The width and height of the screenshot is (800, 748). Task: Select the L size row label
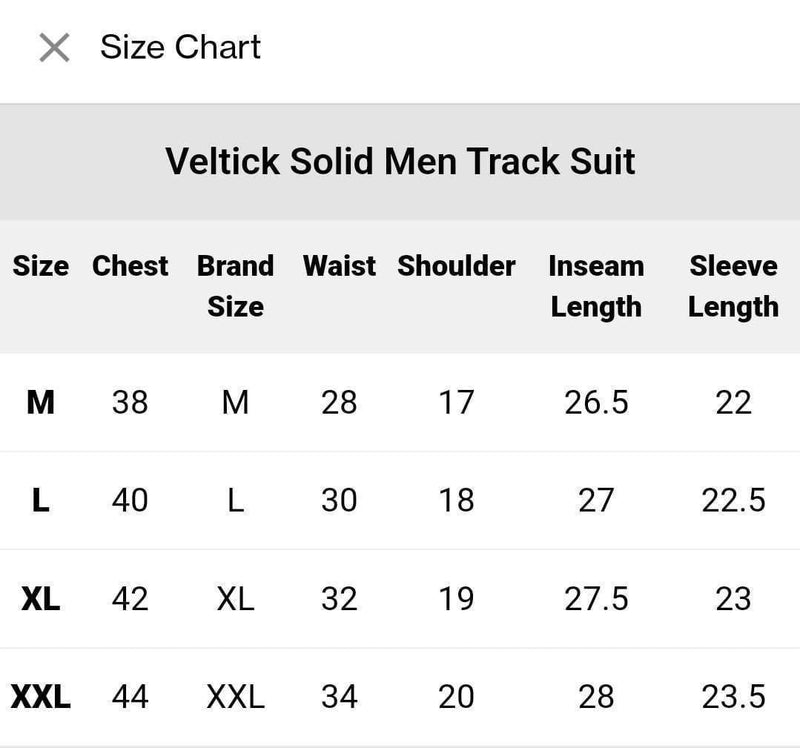[x=41, y=500]
